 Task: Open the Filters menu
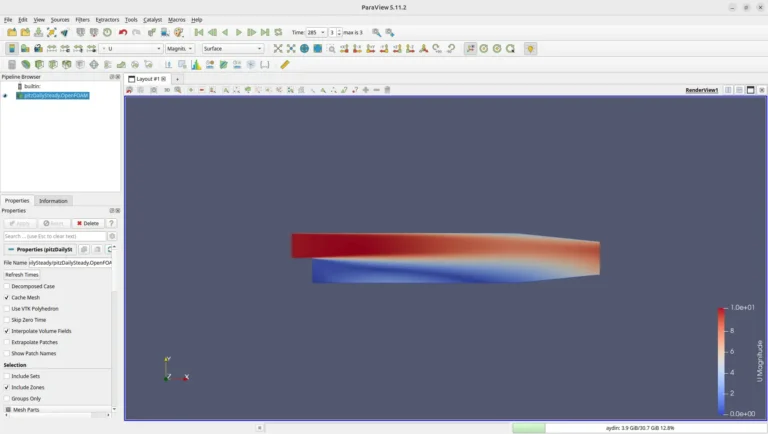coord(82,20)
